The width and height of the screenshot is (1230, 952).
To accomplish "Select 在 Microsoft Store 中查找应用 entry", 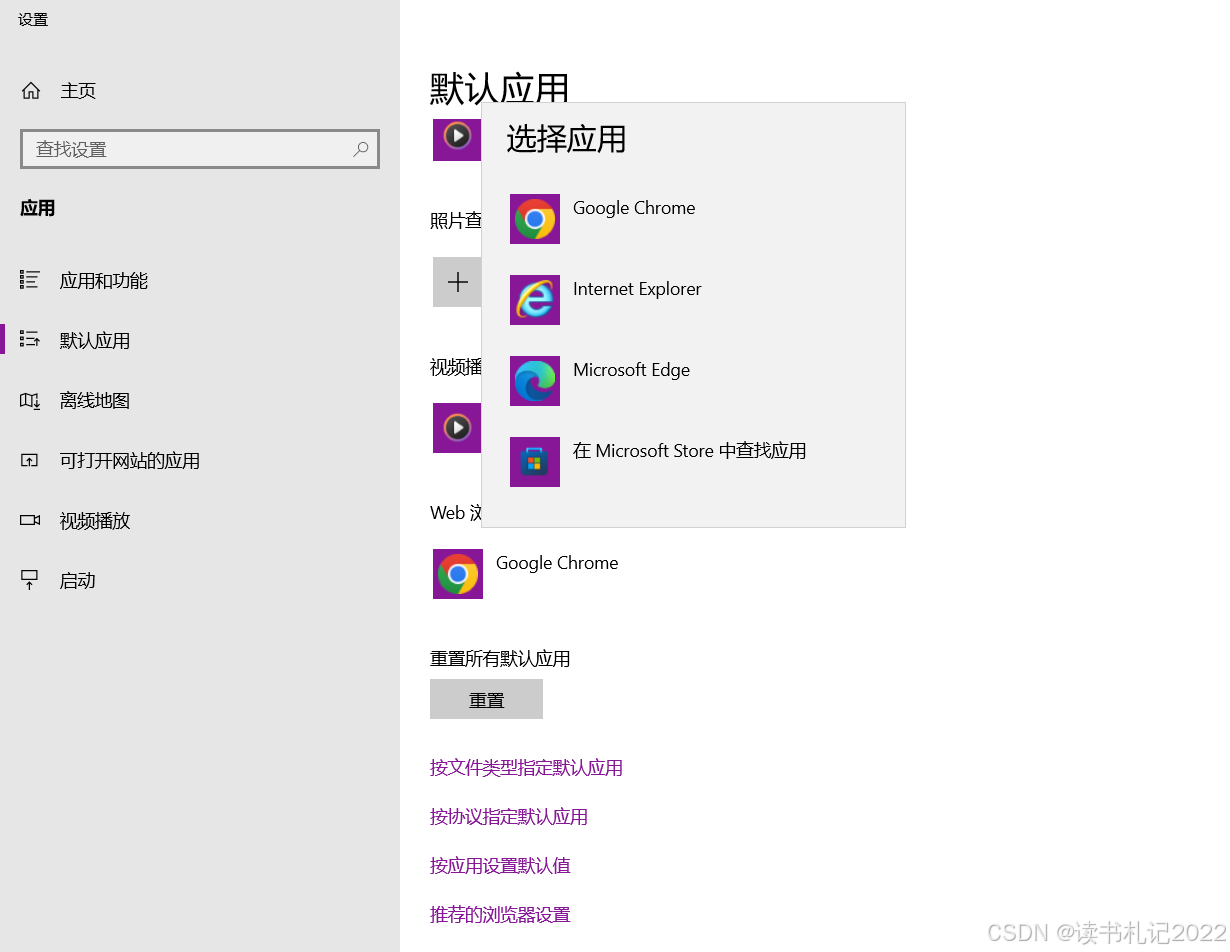I will click(689, 451).
